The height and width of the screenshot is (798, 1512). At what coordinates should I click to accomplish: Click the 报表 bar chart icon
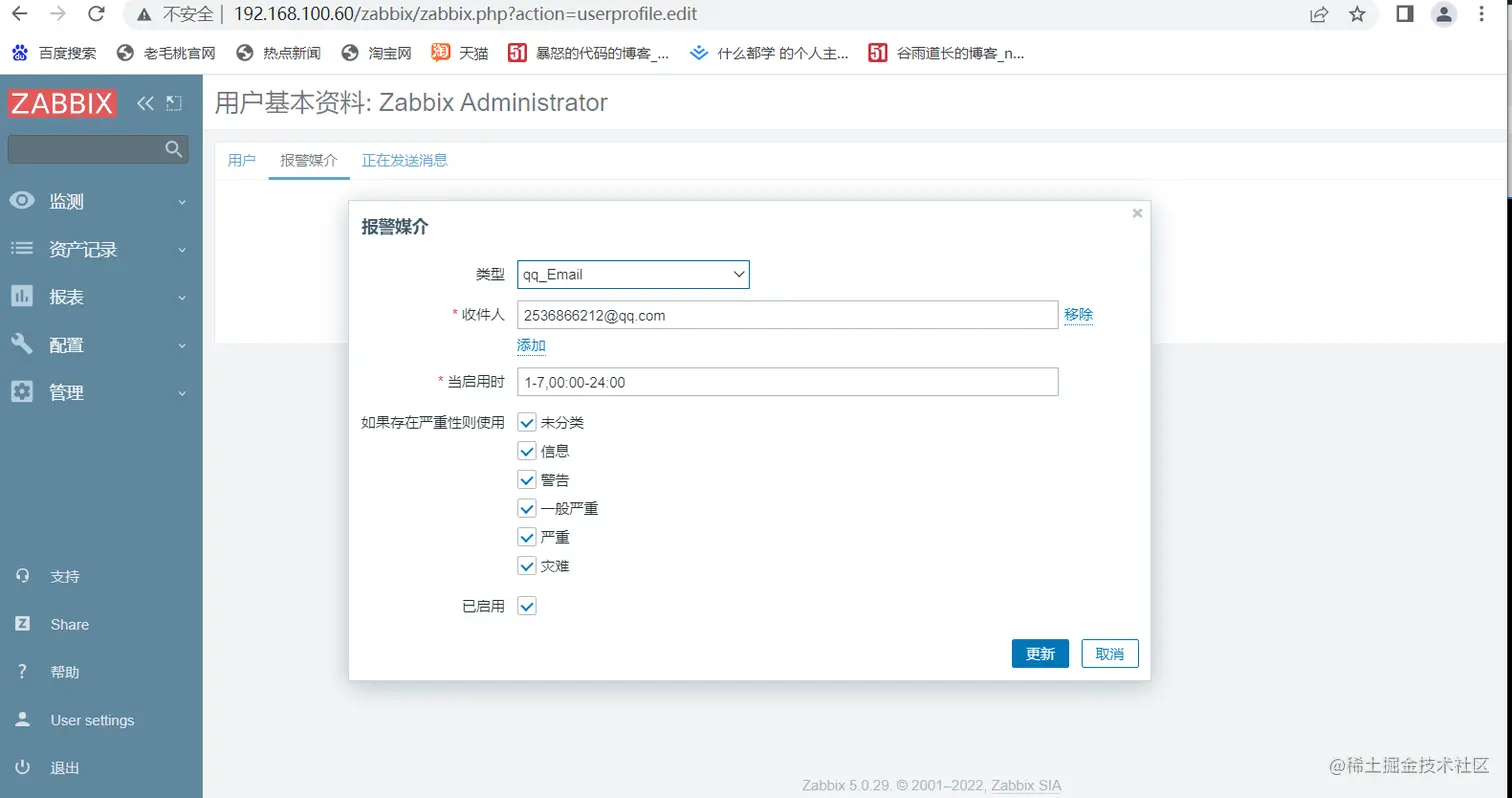tap(22, 297)
